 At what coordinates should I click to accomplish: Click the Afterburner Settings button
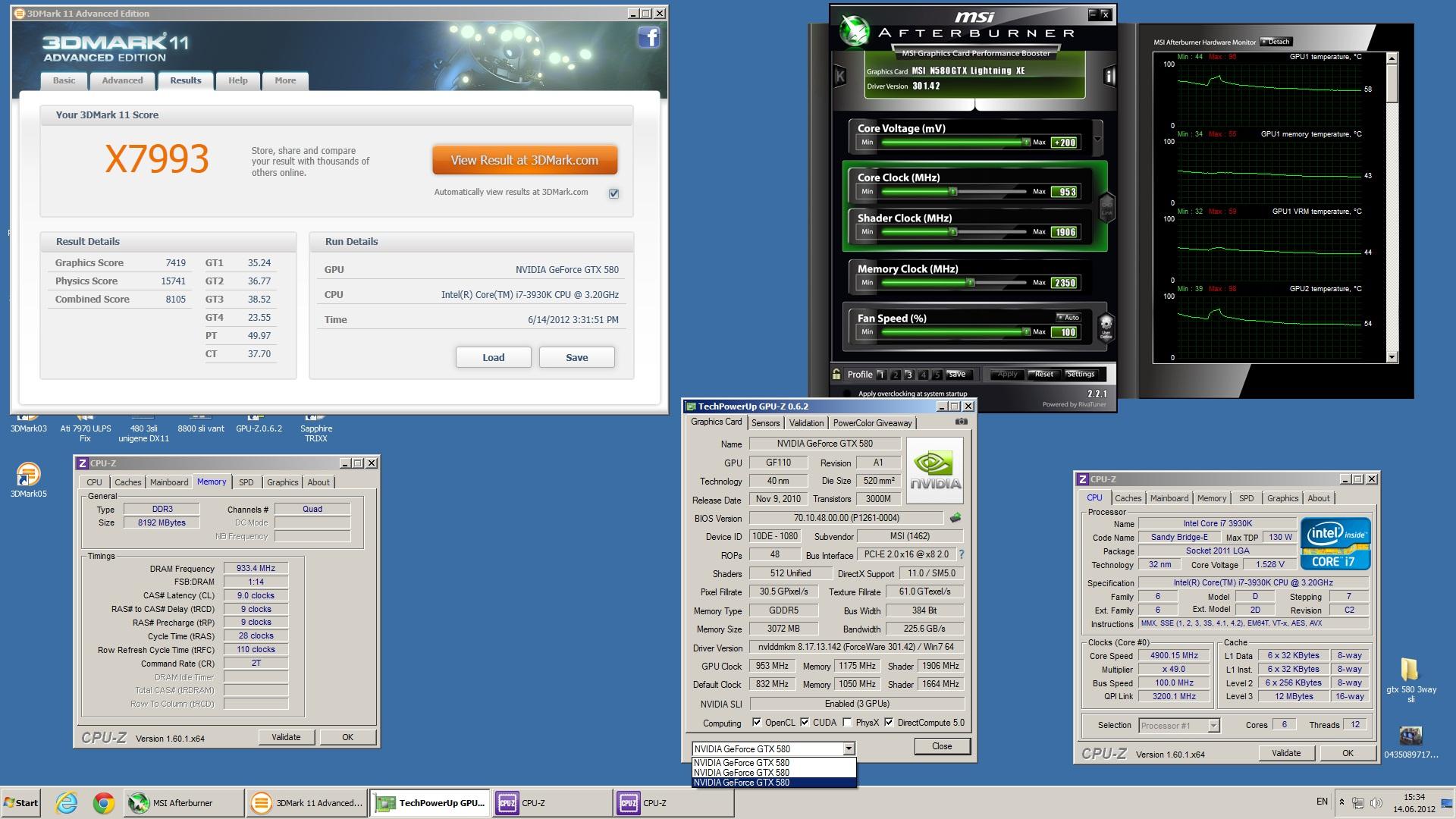[x=1080, y=375]
